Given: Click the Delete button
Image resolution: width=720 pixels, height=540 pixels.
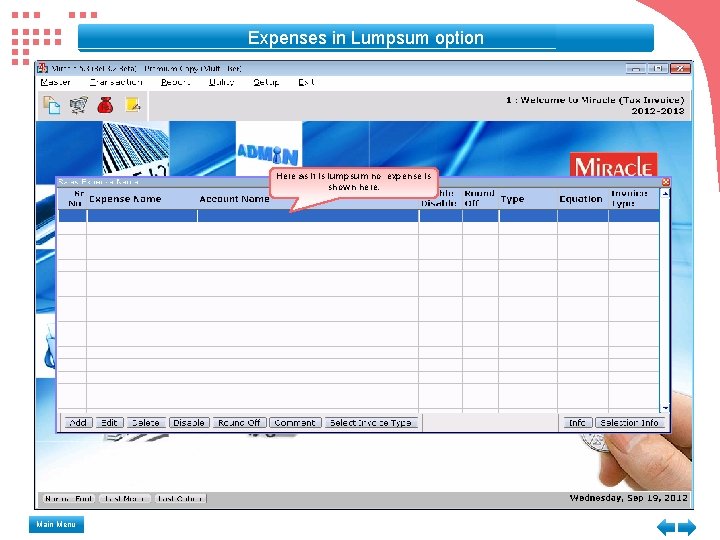Looking at the screenshot, I should click(x=146, y=422).
